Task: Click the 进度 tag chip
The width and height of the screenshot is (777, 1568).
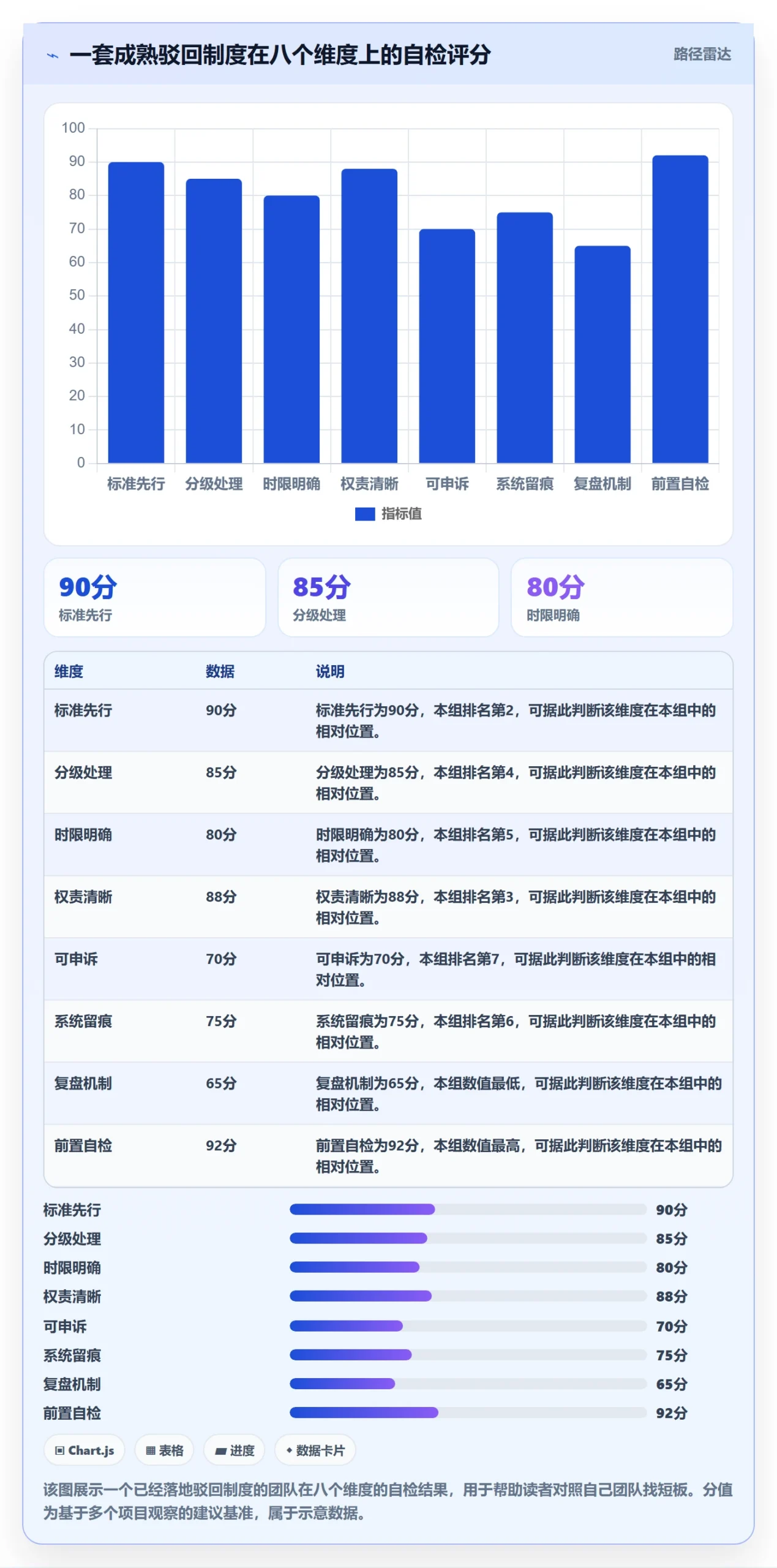Action: coord(235,1450)
